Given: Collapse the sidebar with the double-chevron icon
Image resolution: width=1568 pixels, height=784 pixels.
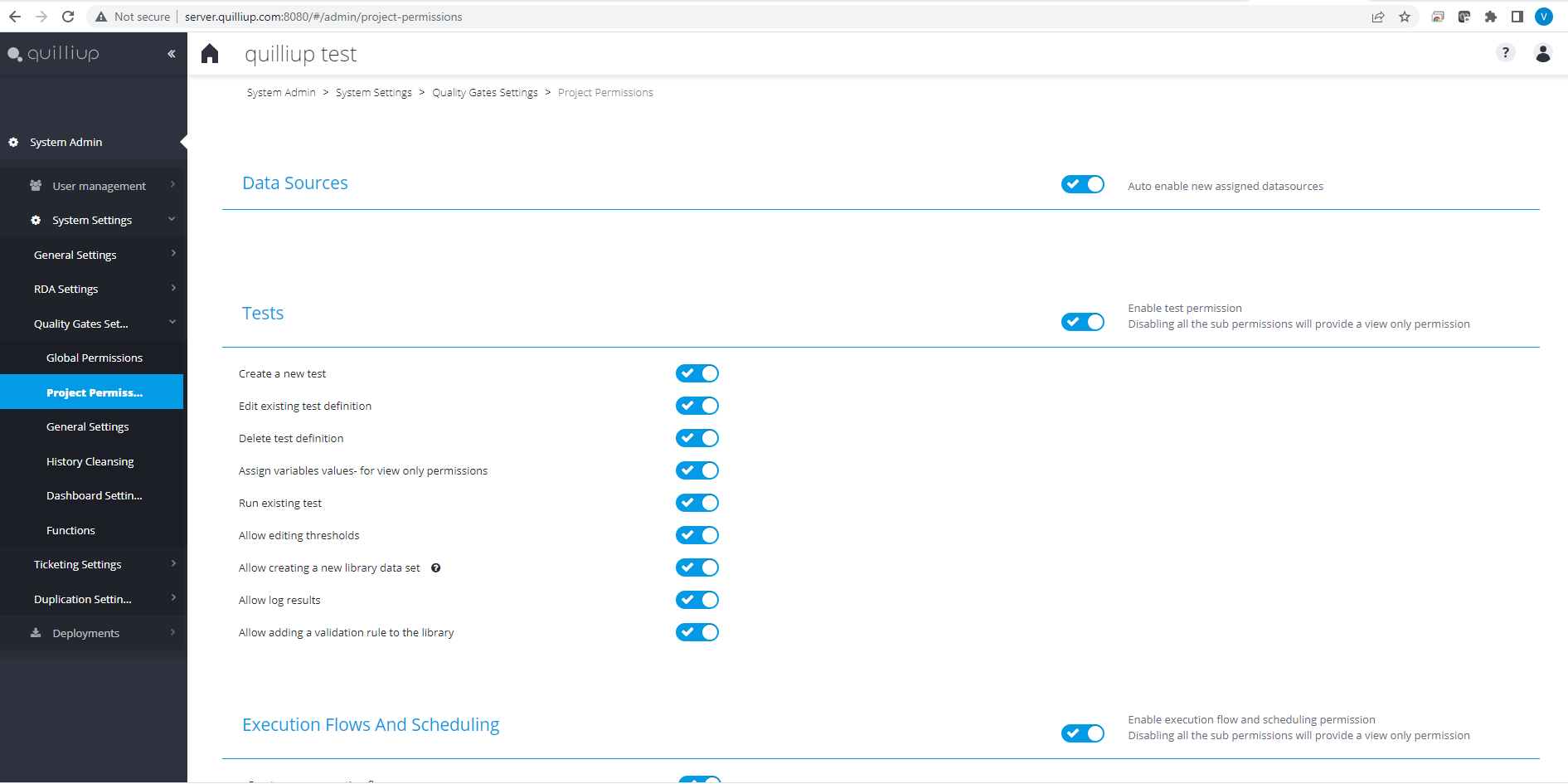Looking at the screenshot, I should click(x=172, y=54).
